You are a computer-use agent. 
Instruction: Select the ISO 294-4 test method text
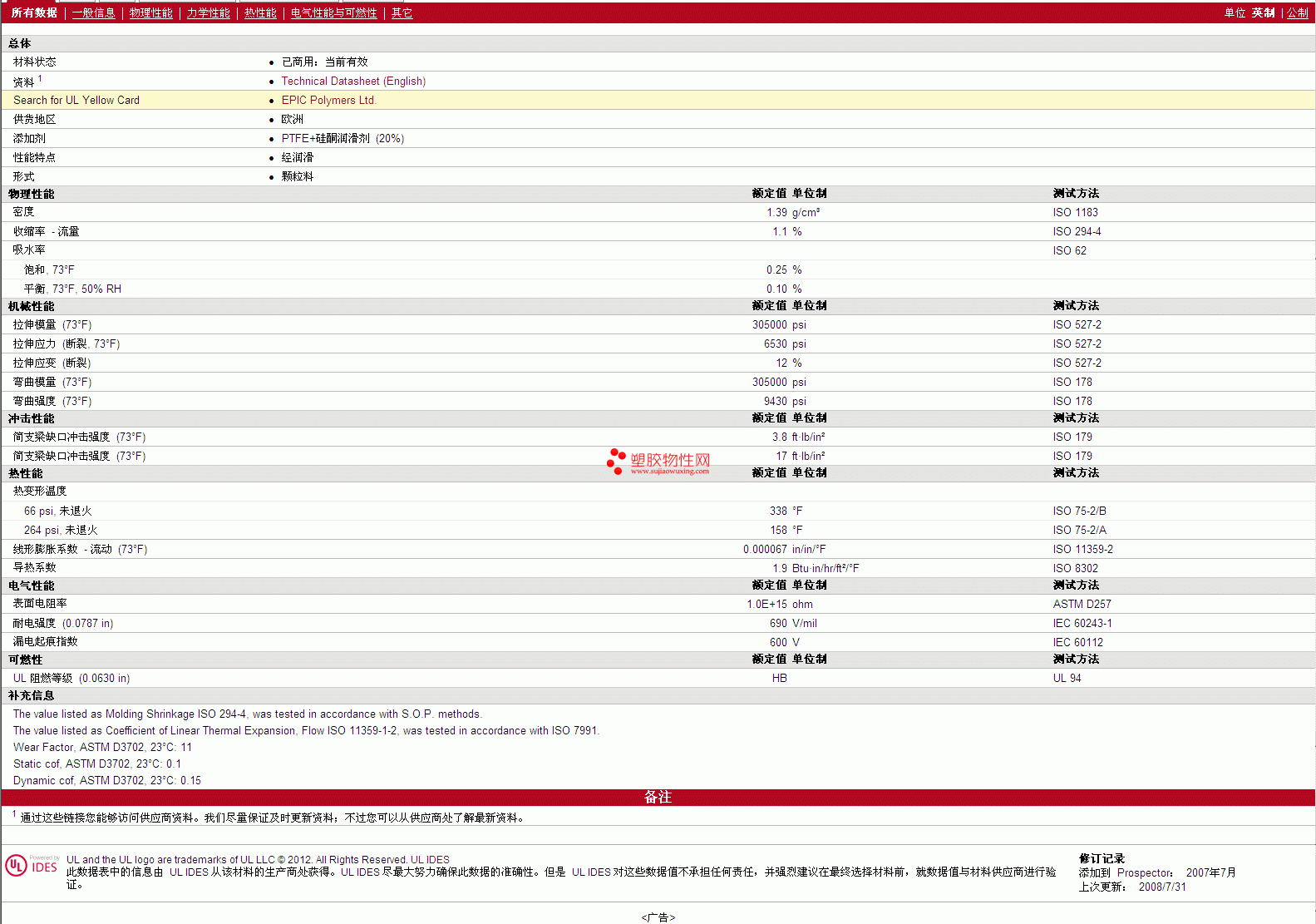(1077, 232)
